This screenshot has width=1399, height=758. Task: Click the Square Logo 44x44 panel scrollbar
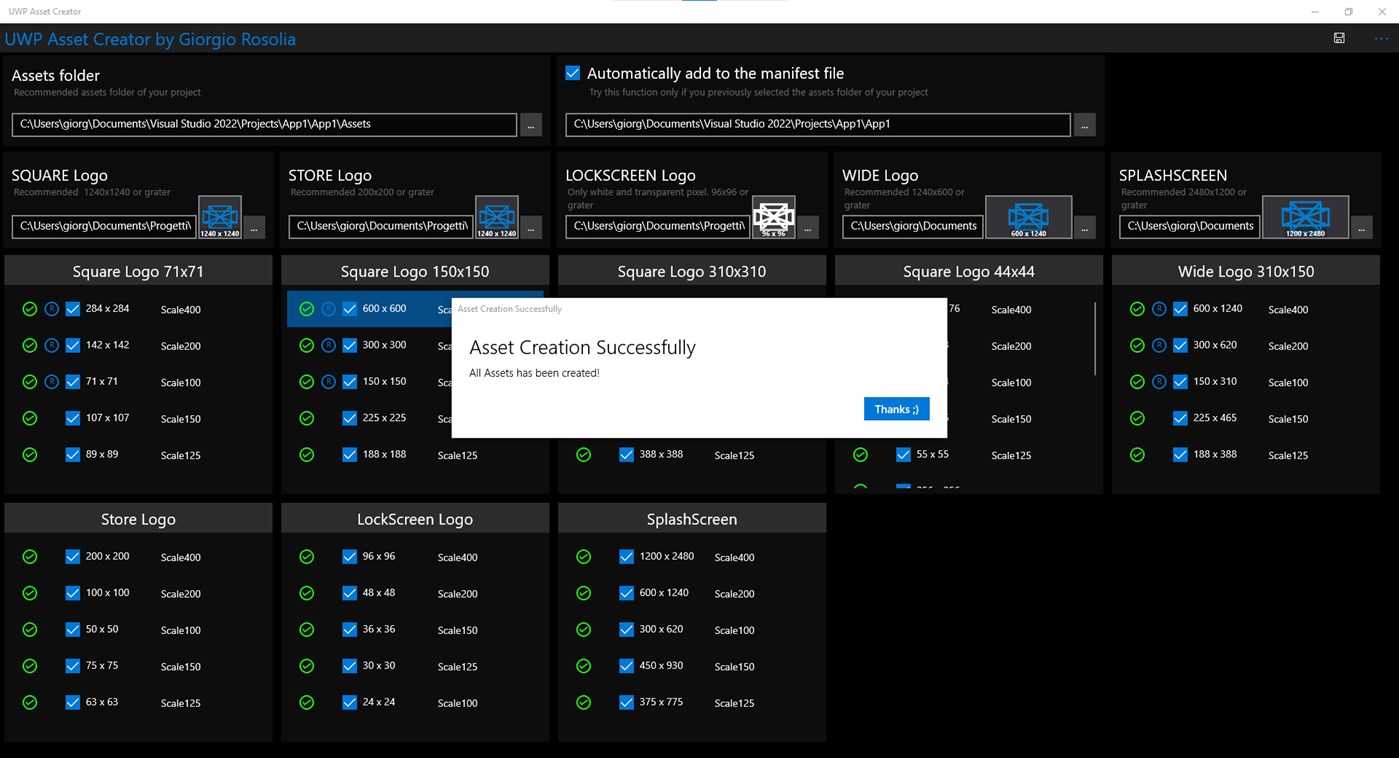(1096, 338)
